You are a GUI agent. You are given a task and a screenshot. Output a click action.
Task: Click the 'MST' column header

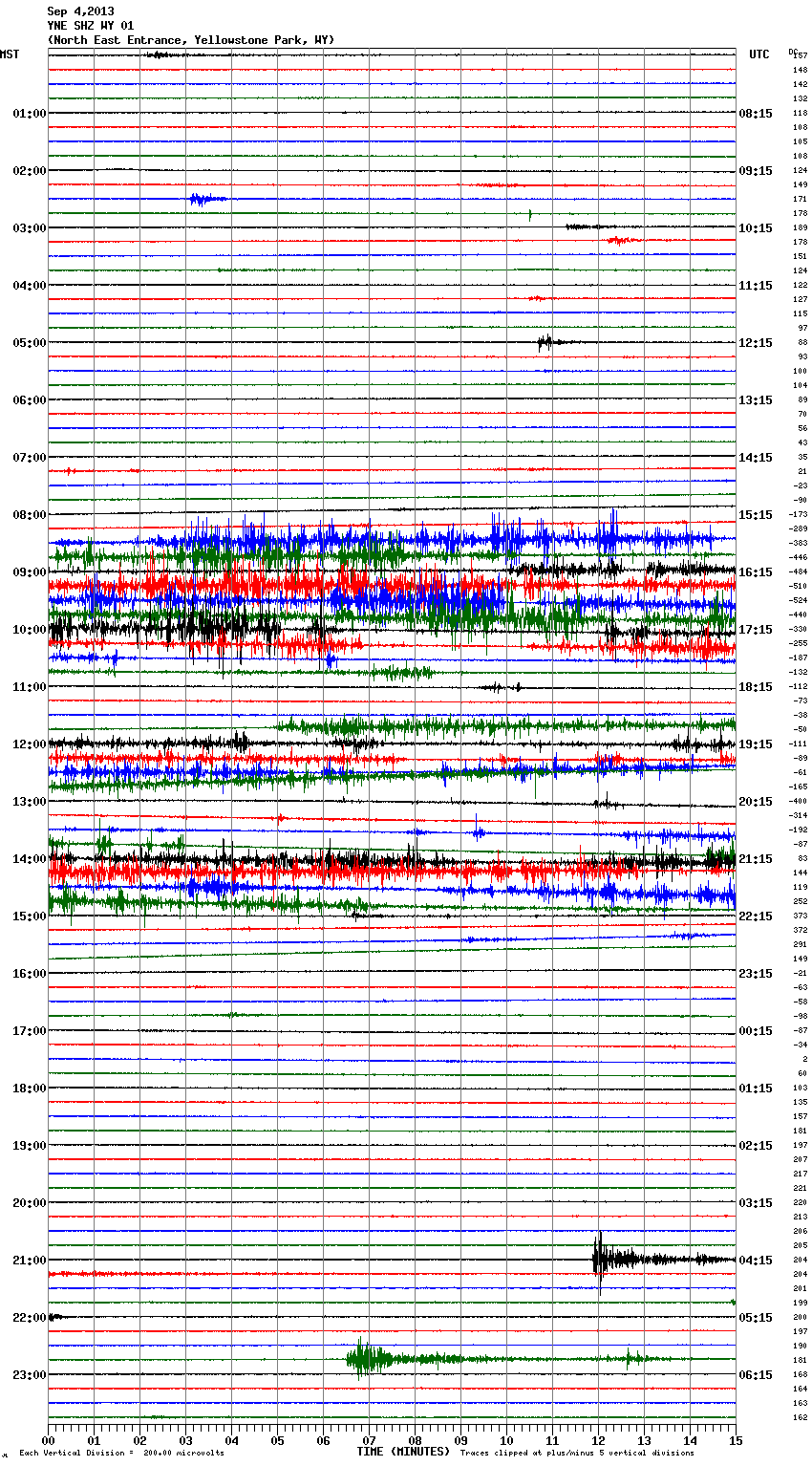(x=10, y=54)
